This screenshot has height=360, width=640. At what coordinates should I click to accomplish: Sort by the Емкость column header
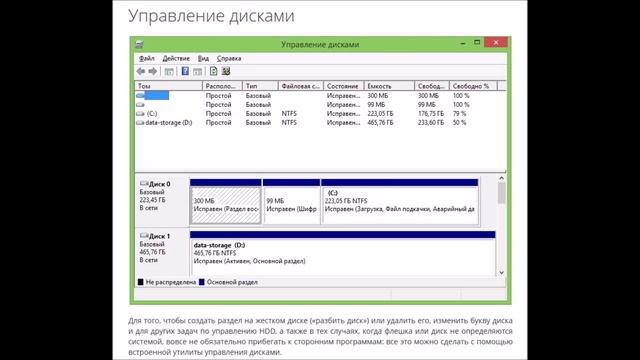tap(389, 86)
